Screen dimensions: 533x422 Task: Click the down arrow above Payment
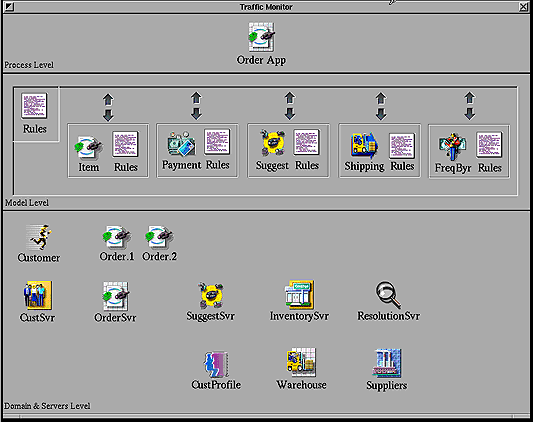click(x=196, y=114)
